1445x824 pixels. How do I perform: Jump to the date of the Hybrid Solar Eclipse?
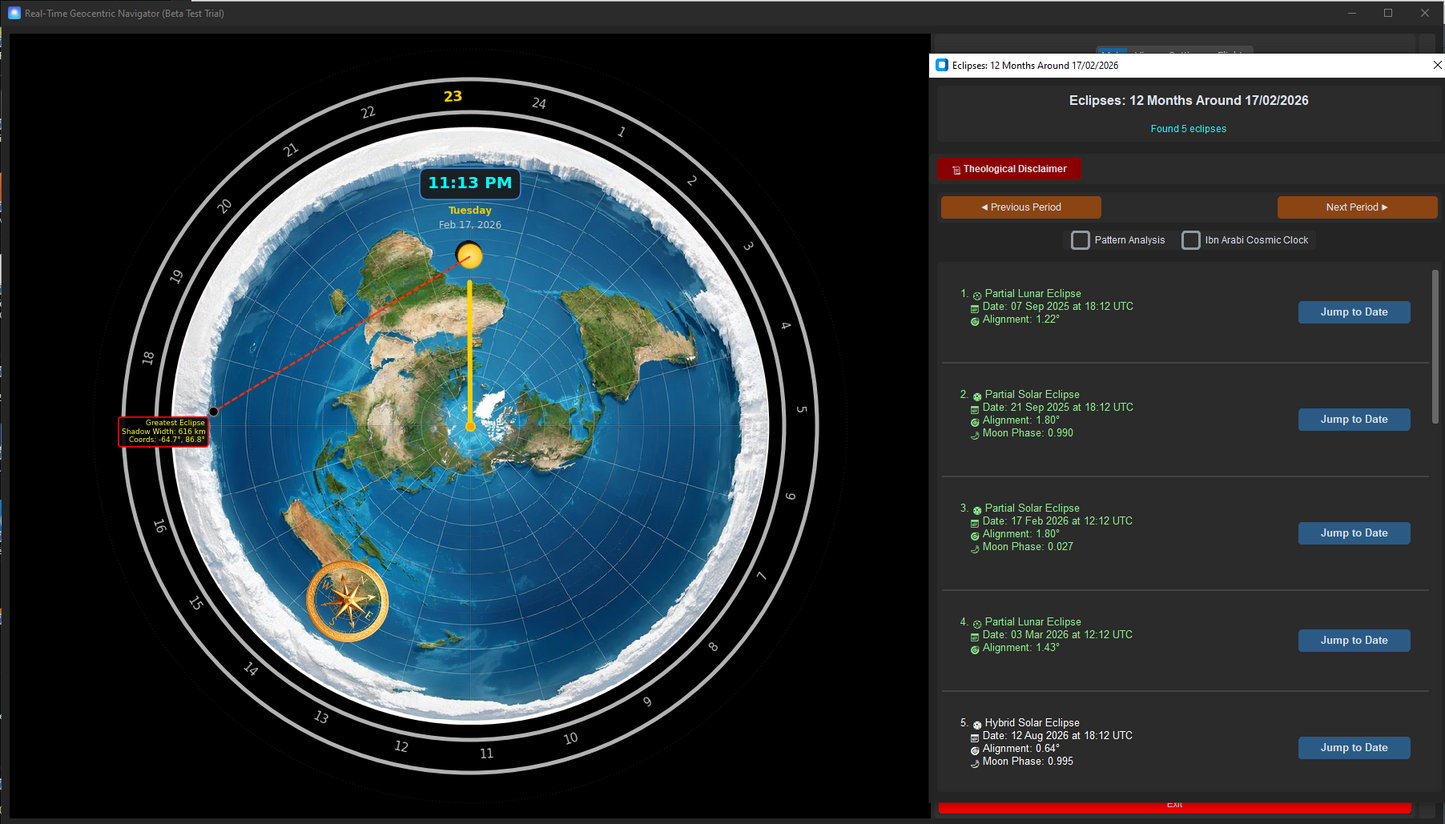pyautogui.click(x=1354, y=747)
